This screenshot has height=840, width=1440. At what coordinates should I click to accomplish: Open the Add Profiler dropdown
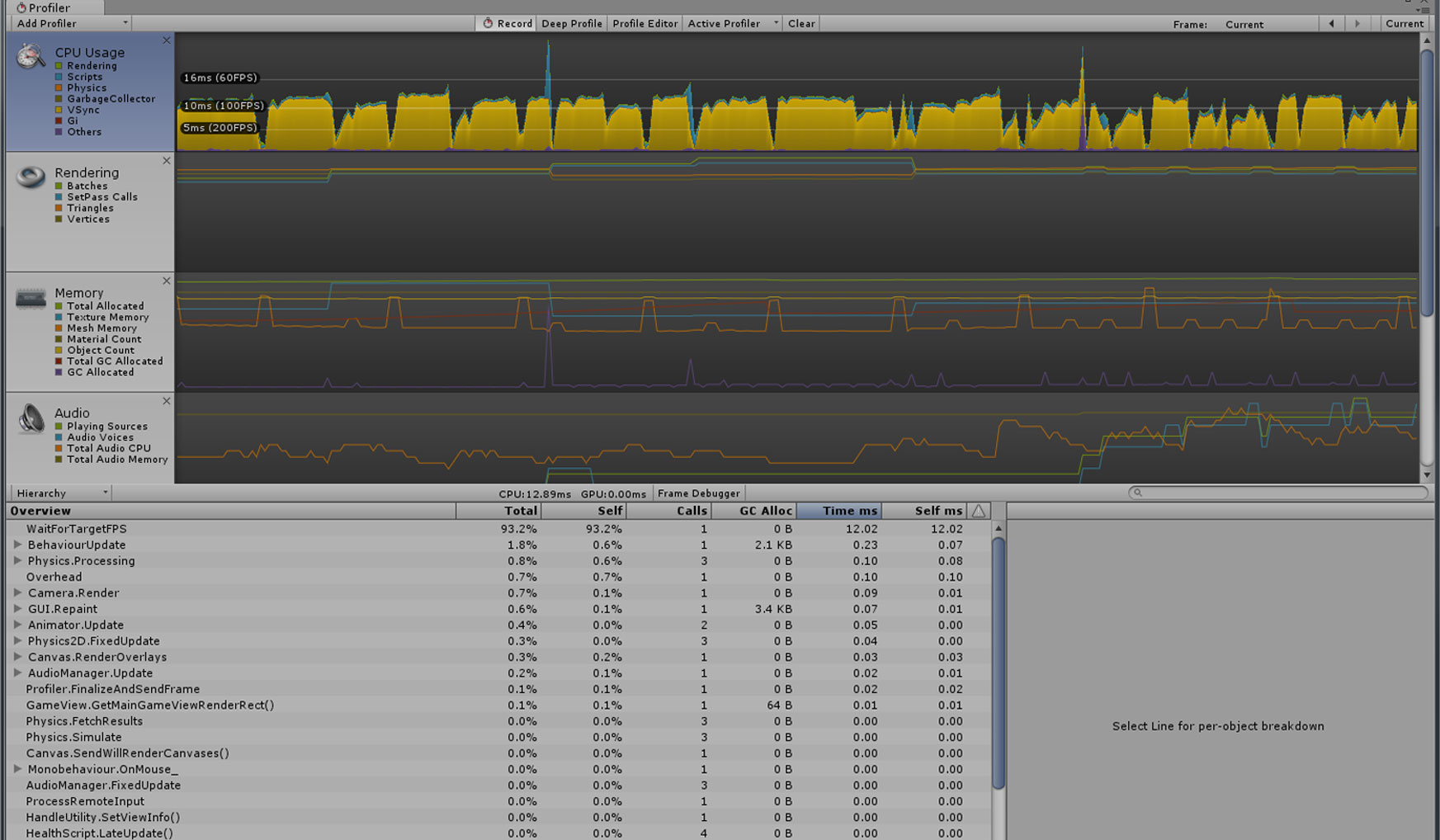tap(70, 23)
